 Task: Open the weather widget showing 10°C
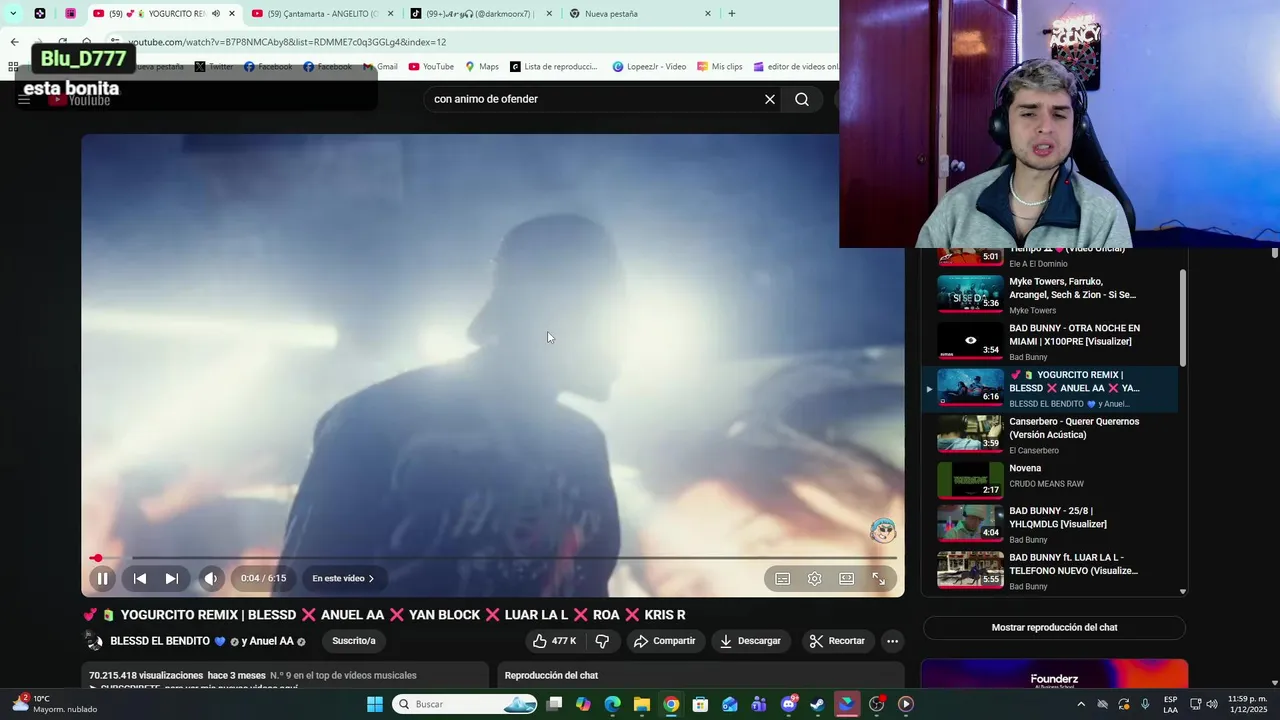pyautogui.click(x=55, y=704)
